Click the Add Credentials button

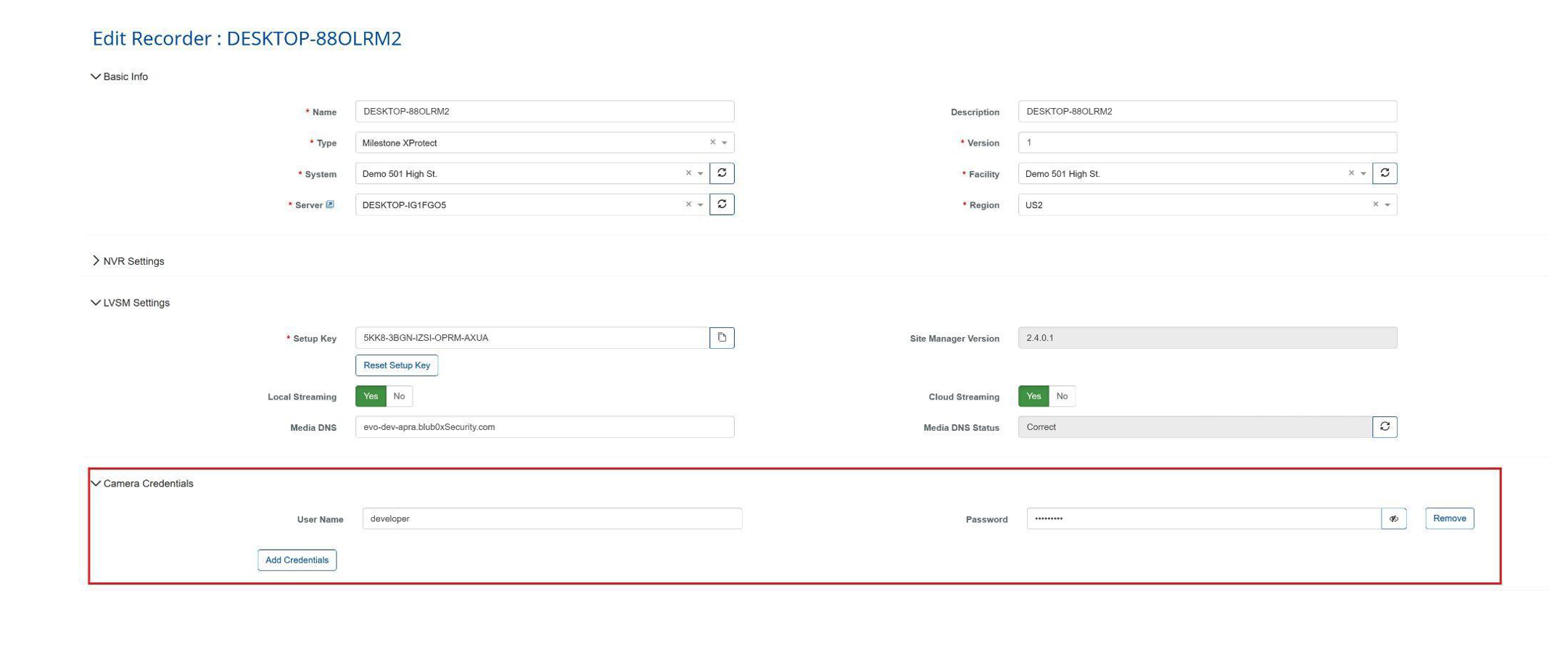[x=297, y=560]
